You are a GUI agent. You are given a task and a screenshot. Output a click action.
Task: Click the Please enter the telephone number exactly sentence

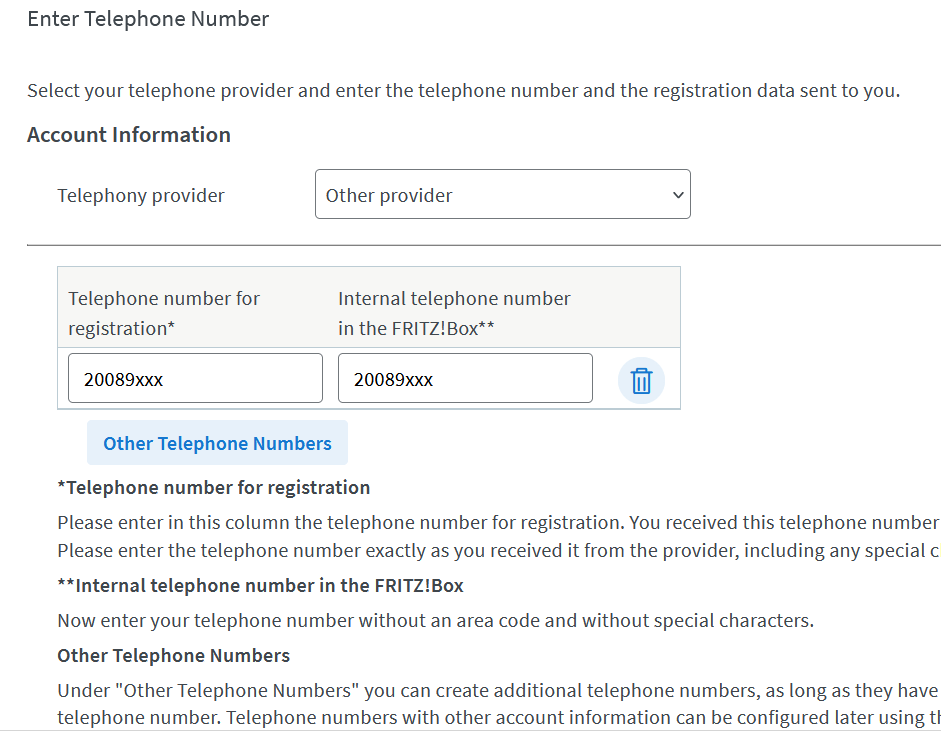(499, 550)
